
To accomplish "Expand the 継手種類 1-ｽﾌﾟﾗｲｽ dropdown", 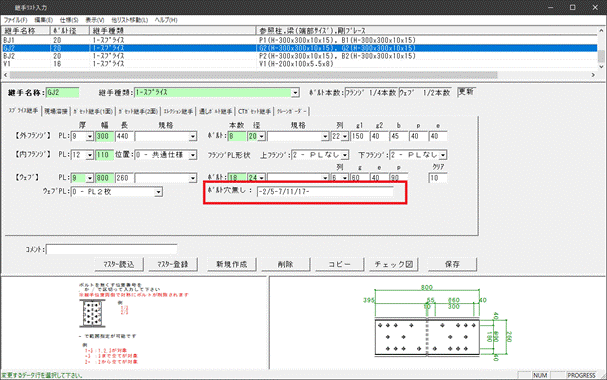I will click(295, 93).
